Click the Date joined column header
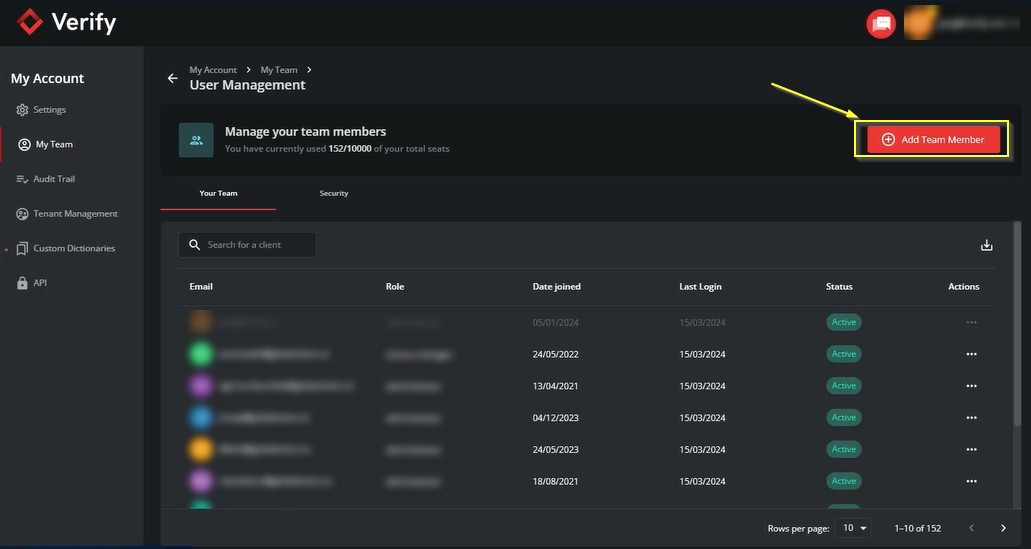This screenshot has width=1031, height=549. [x=556, y=287]
